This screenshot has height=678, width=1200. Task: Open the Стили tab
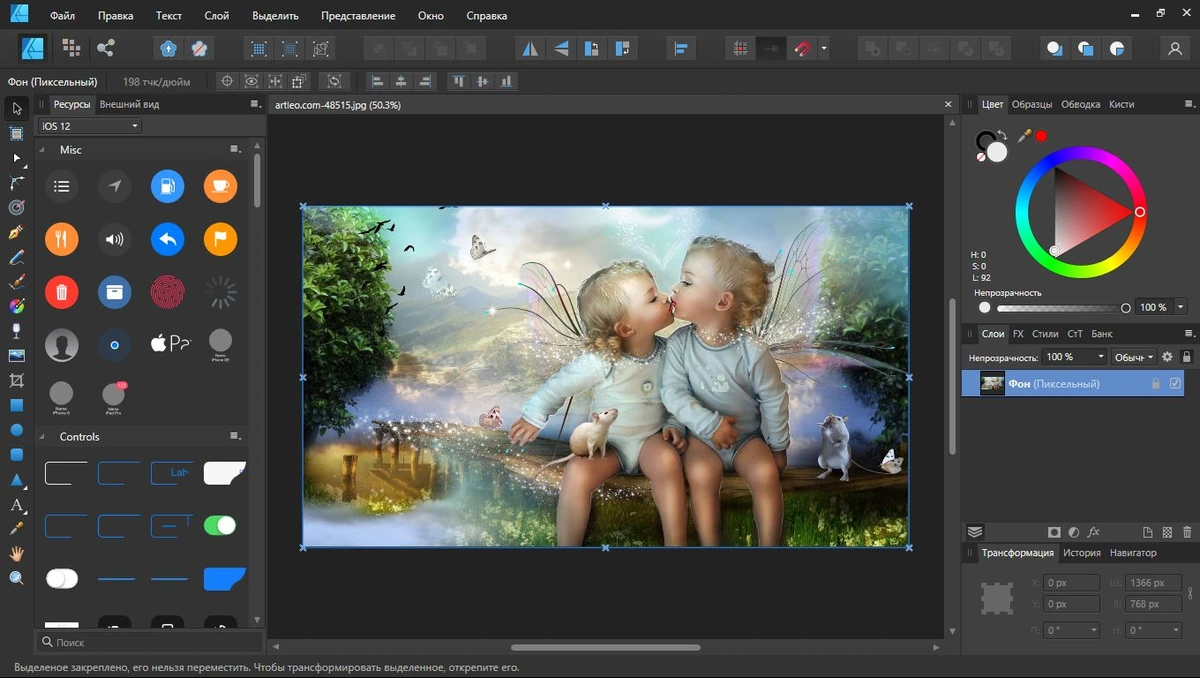tap(1044, 334)
